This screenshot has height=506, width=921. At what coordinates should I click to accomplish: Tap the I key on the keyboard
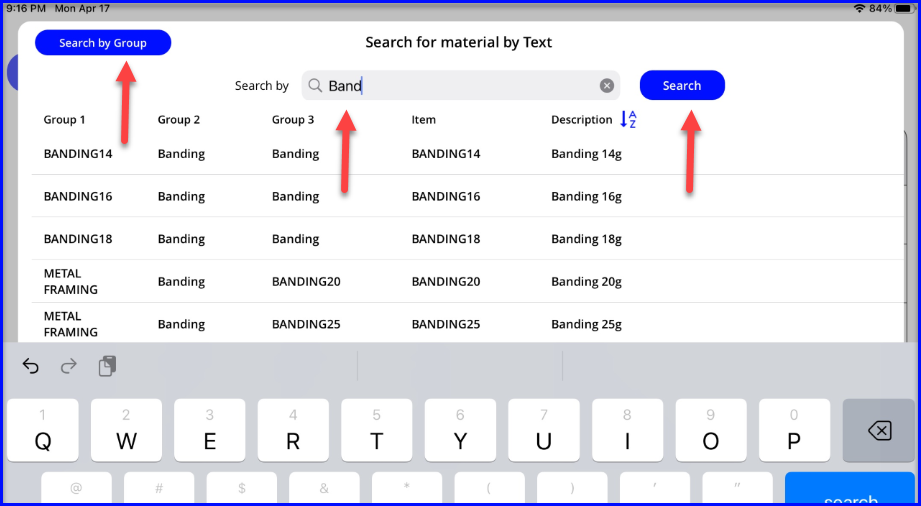tap(627, 430)
